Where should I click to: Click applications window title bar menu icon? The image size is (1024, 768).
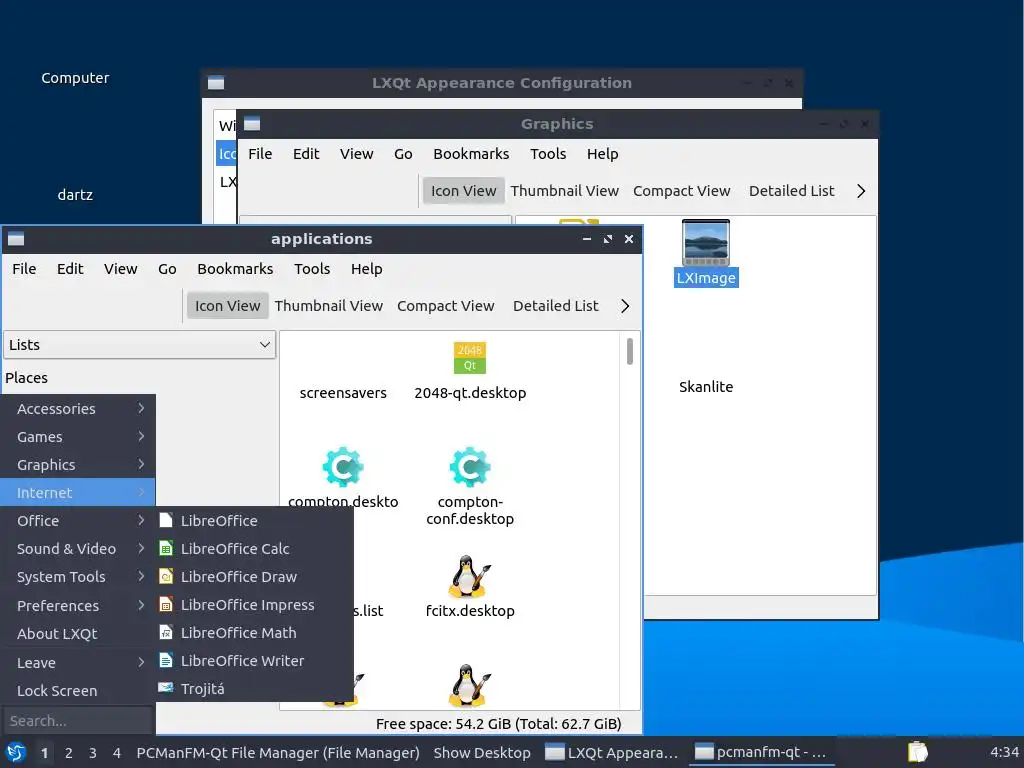(x=16, y=239)
